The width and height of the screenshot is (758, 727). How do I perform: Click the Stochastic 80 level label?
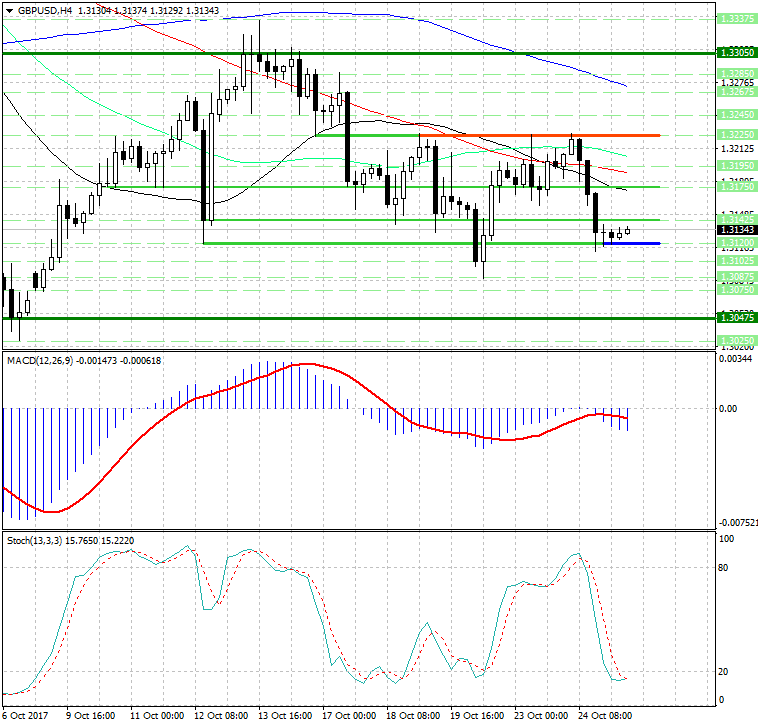point(725,567)
